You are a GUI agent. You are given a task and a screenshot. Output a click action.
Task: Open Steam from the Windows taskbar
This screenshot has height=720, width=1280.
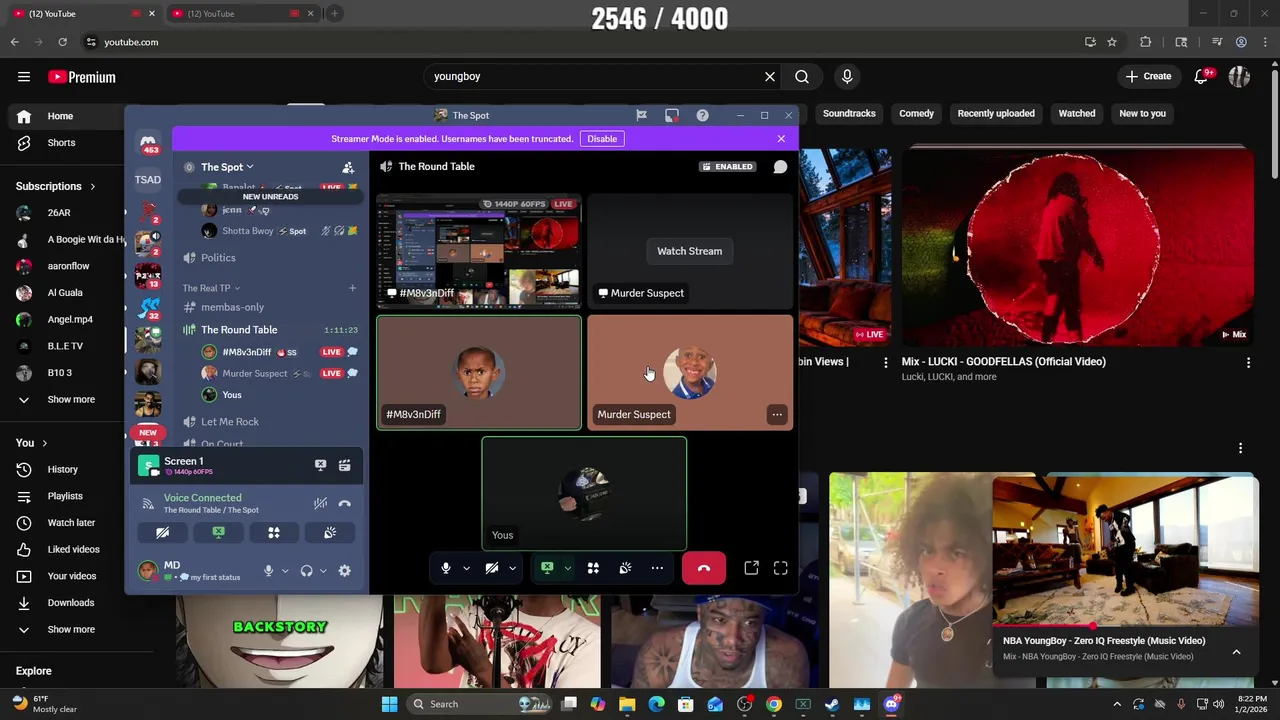point(832,704)
